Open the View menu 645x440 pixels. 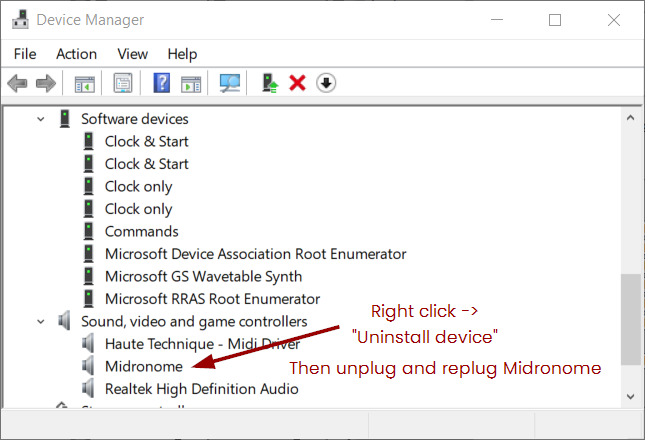[132, 54]
